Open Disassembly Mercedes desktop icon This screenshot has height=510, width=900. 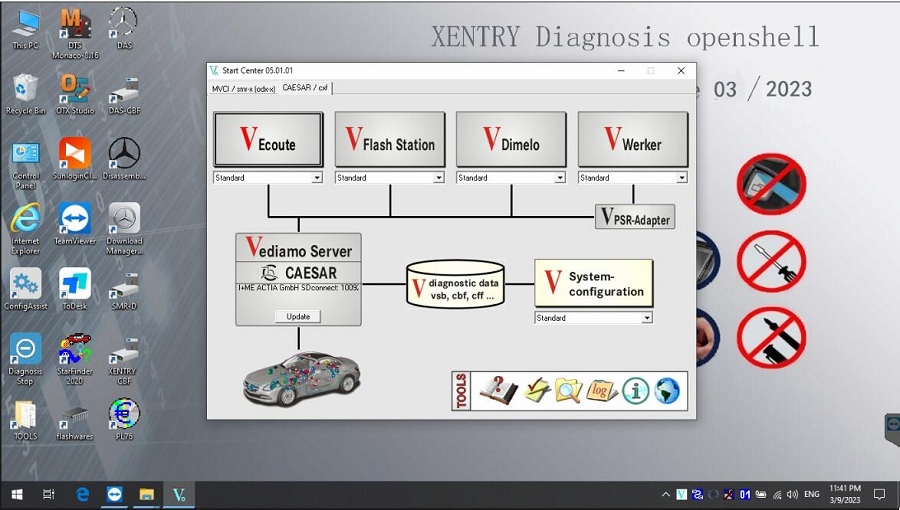pyautogui.click(x=124, y=159)
